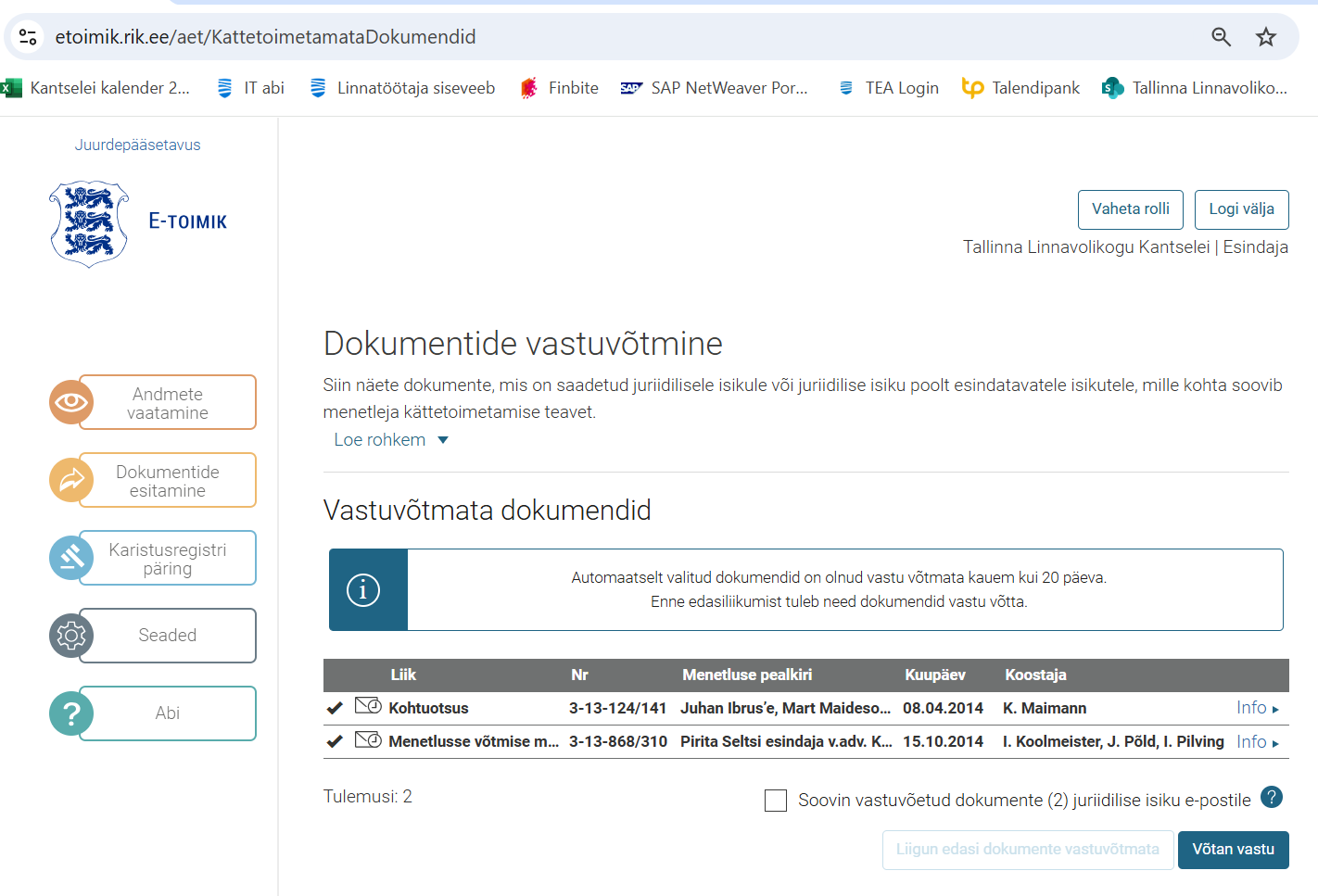Click the blue help icon beside e-mail option
Screen dimensions: 1318x896
[1272, 797]
